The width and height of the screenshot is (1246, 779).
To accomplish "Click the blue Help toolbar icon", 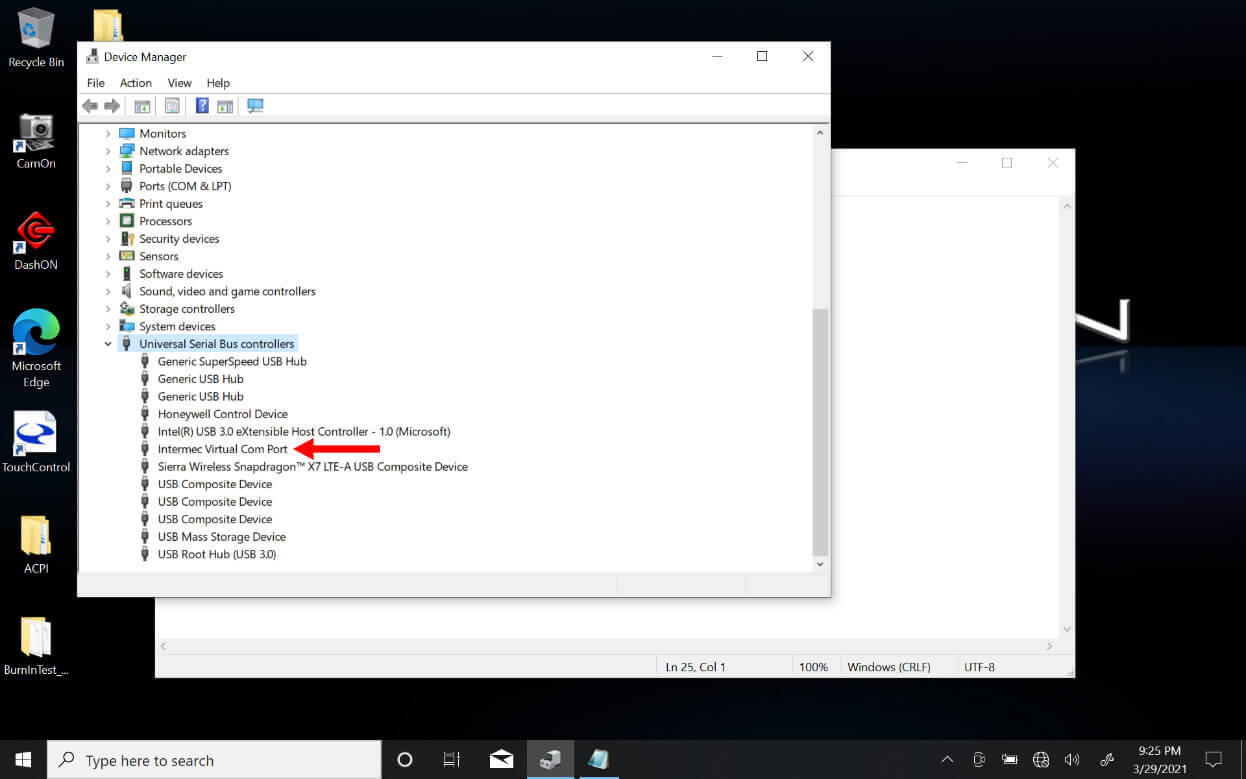I will [202, 106].
